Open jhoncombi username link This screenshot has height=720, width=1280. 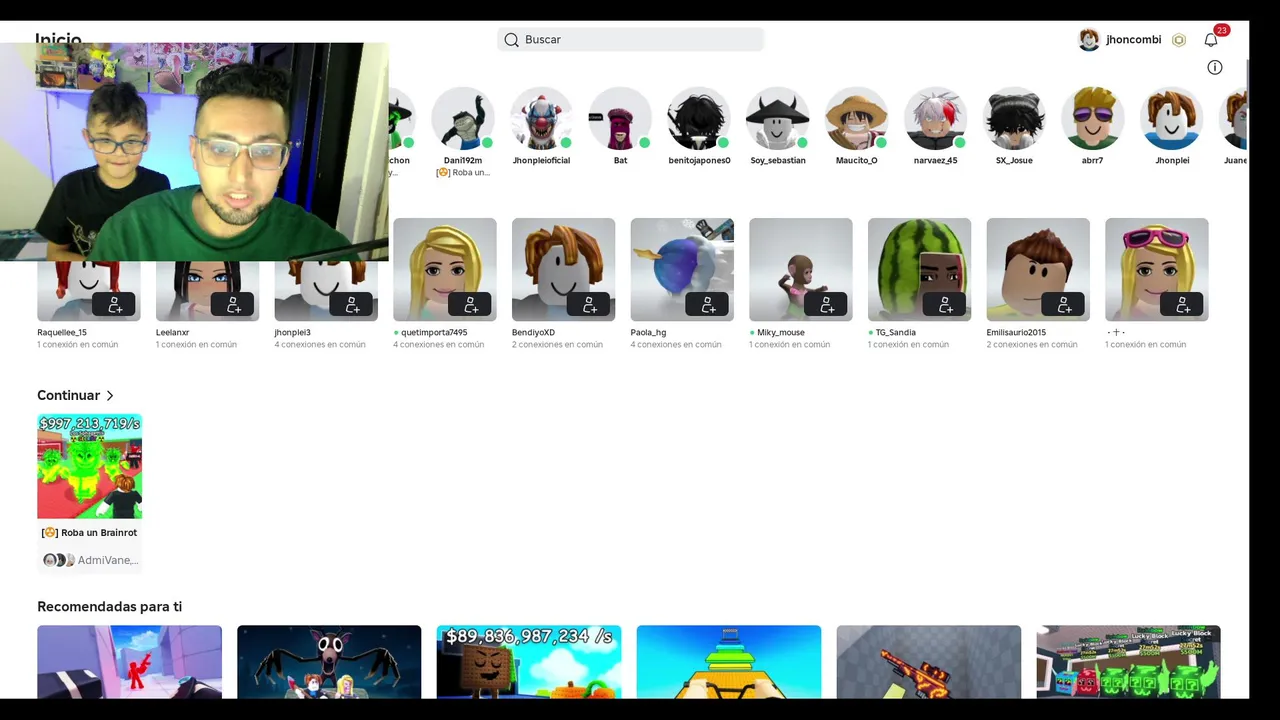pos(1133,40)
